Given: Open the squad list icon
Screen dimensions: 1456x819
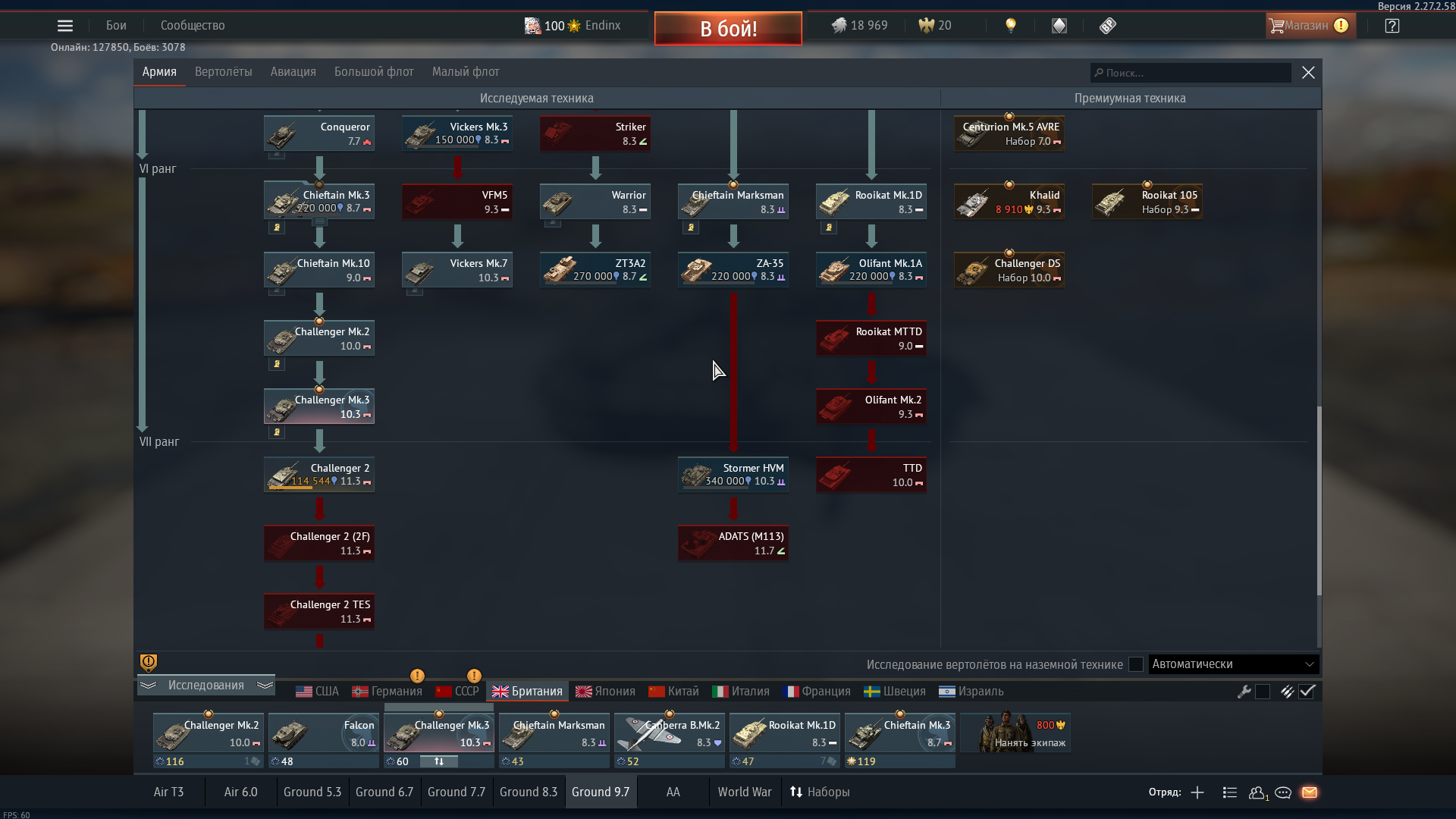Looking at the screenshot, I should click(1230, 792).
